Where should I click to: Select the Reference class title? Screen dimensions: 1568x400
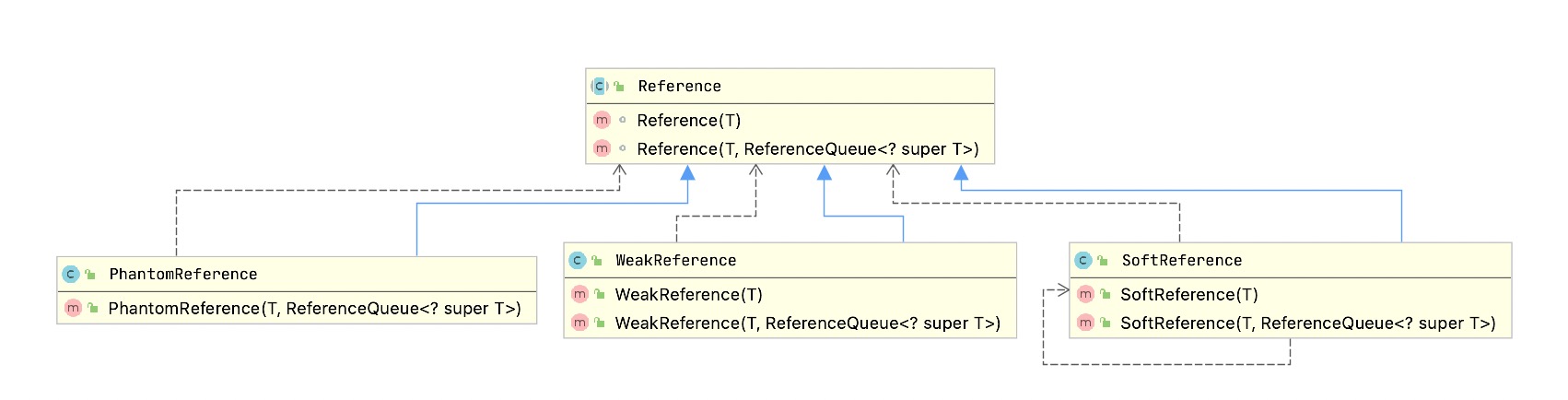680,86
